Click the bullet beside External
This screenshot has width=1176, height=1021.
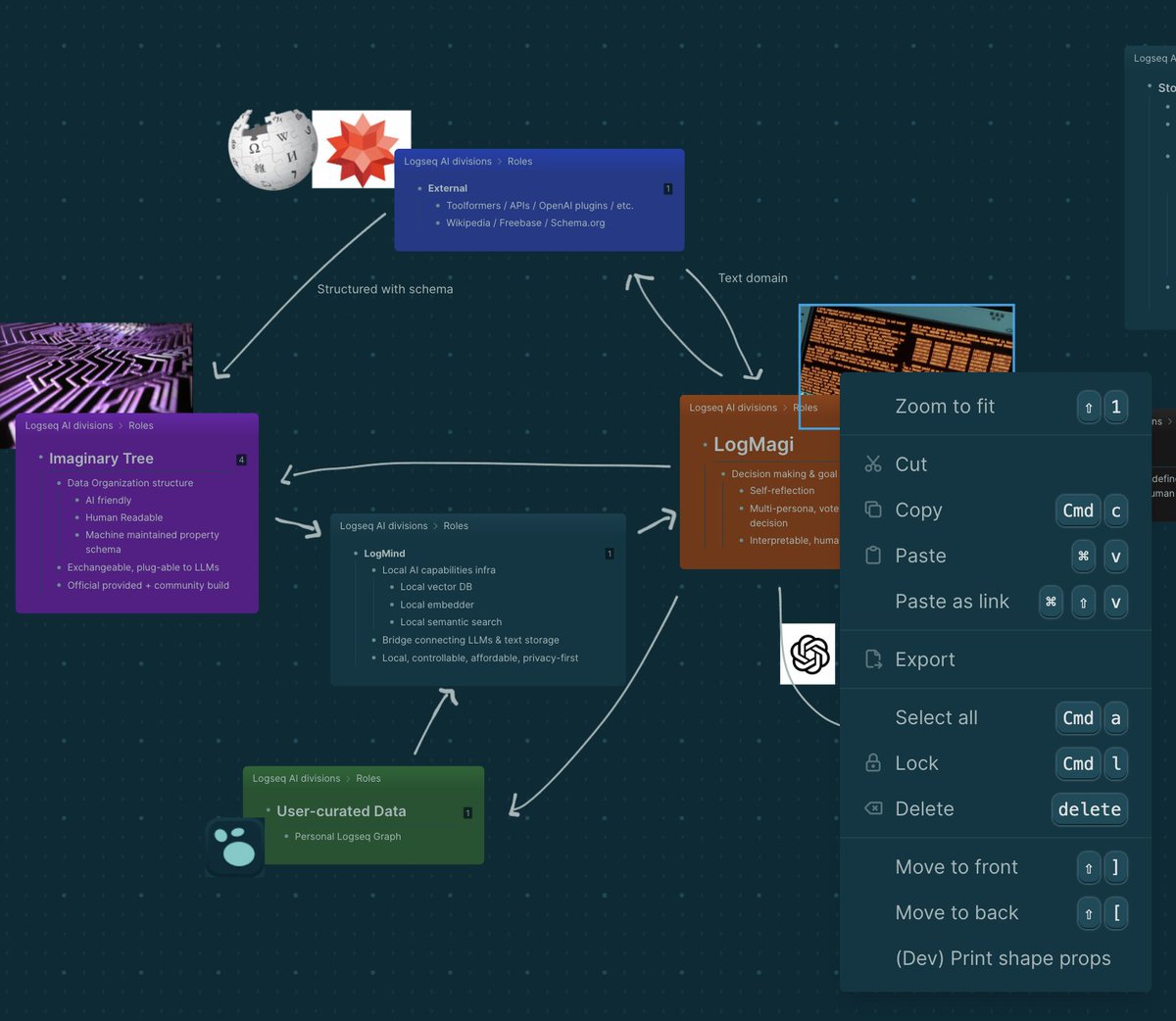pyautogui.click(x=419, y=188)
